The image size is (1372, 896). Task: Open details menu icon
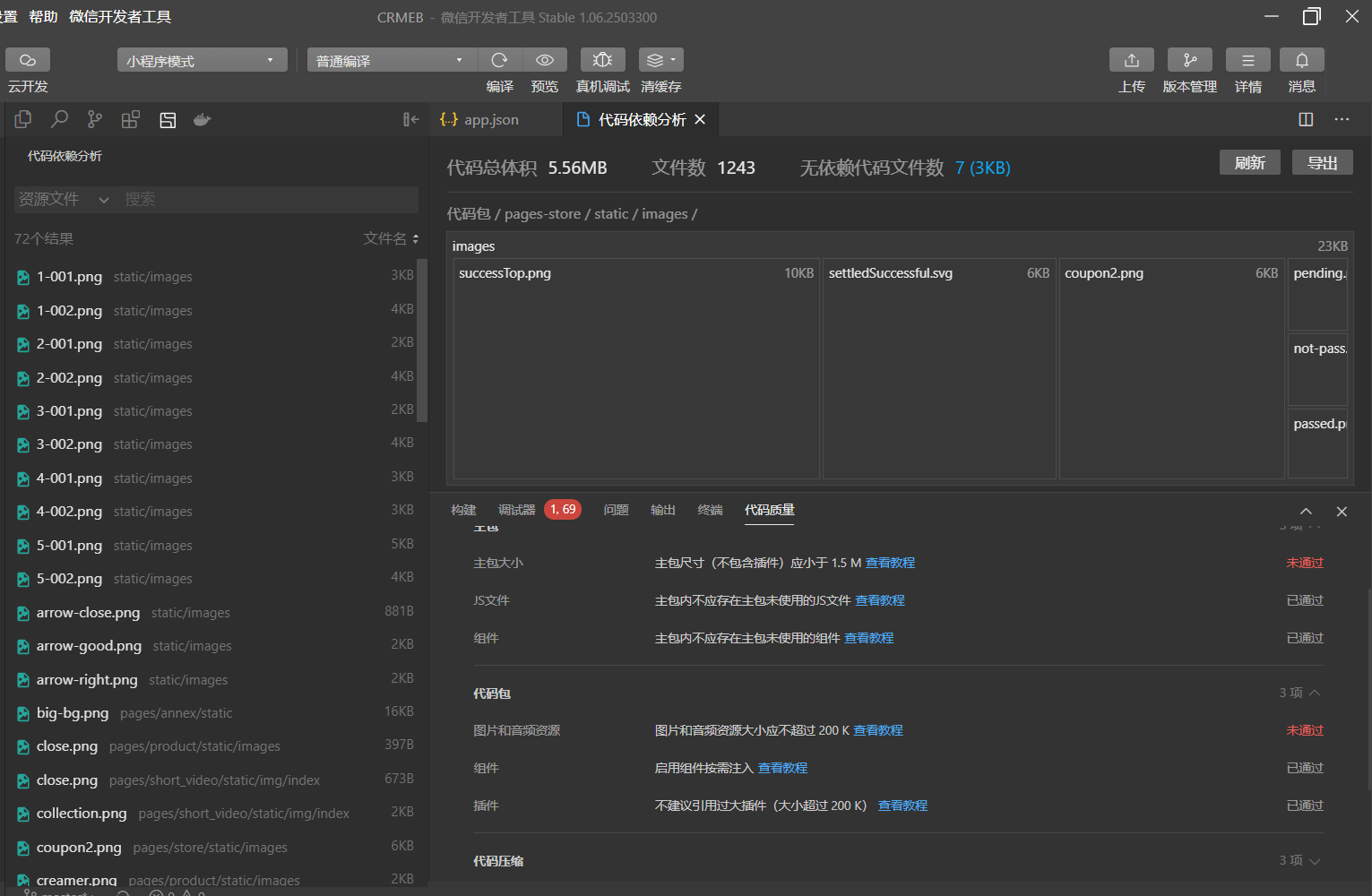(1248, 60)
